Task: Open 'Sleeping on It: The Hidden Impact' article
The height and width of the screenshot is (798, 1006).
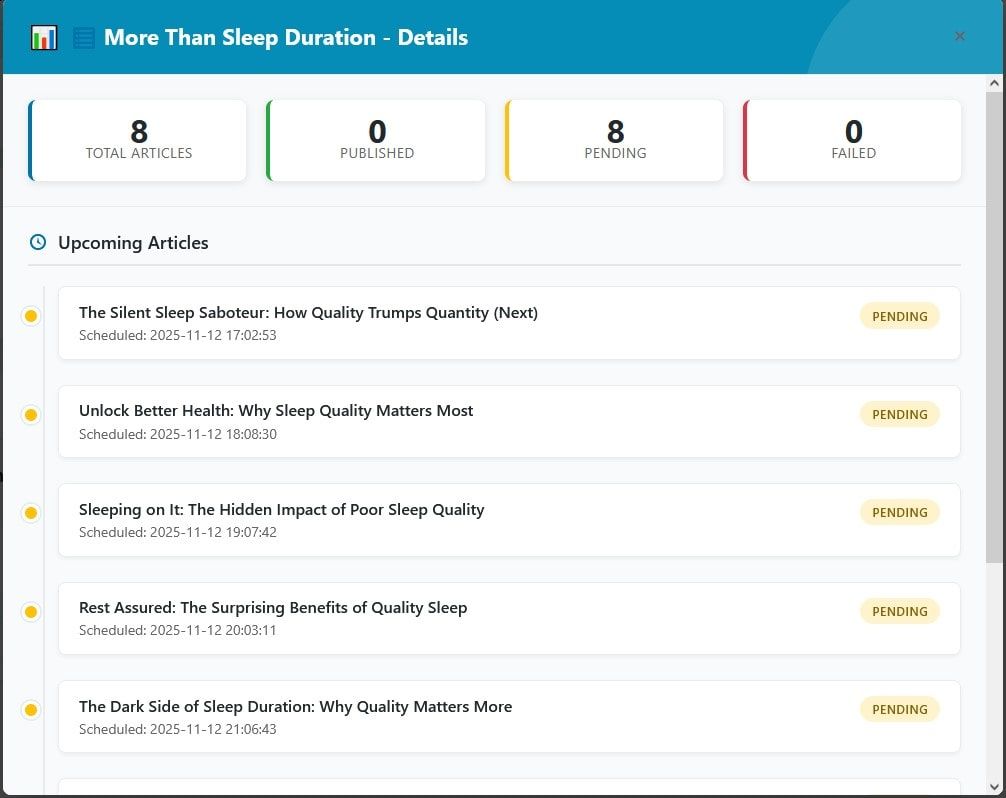Action: (x=281, y=510)
